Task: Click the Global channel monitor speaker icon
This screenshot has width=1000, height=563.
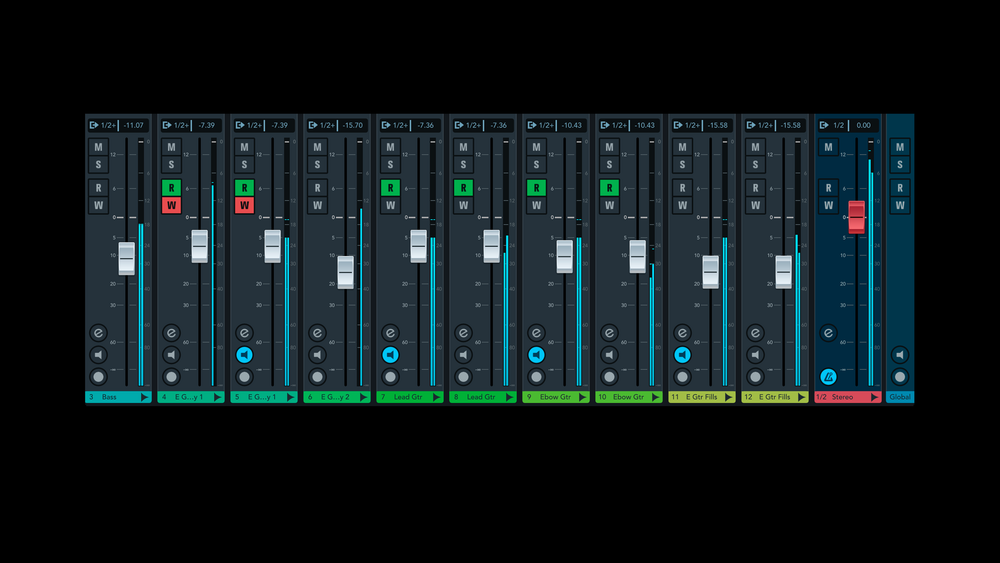Action: click(x=900, y=355)
